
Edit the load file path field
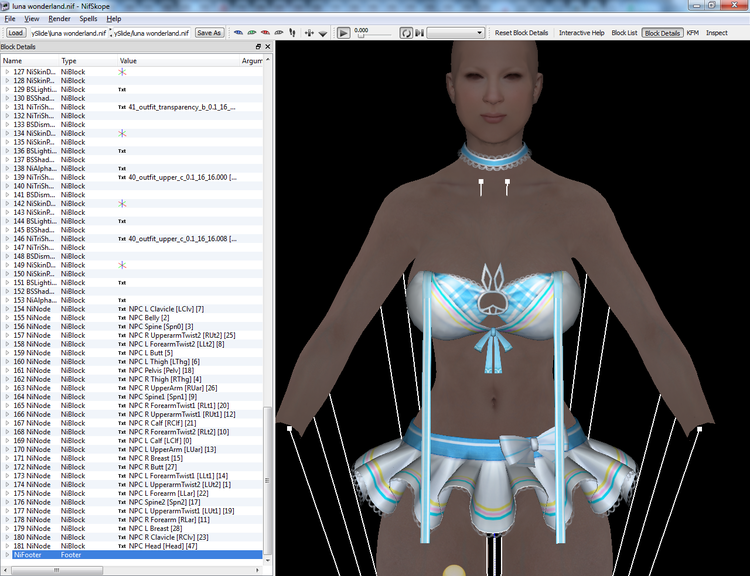69,33
